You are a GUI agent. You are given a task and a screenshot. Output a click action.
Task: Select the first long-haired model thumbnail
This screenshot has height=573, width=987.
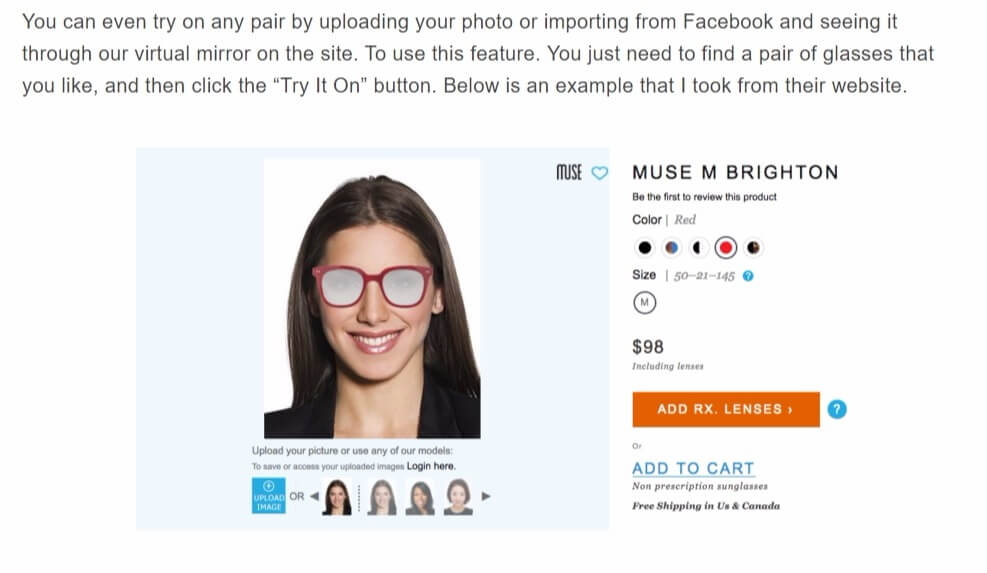pos(339,496)
